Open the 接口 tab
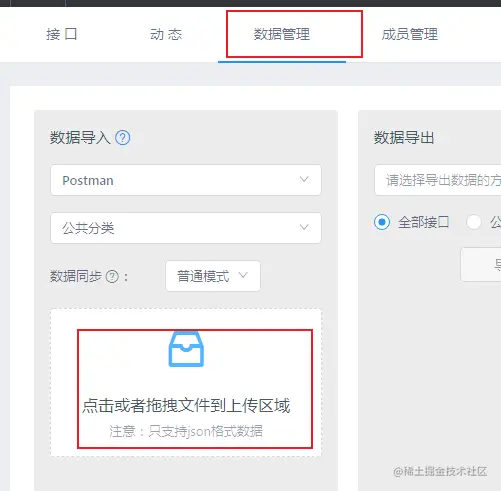 tap(62, 34)
